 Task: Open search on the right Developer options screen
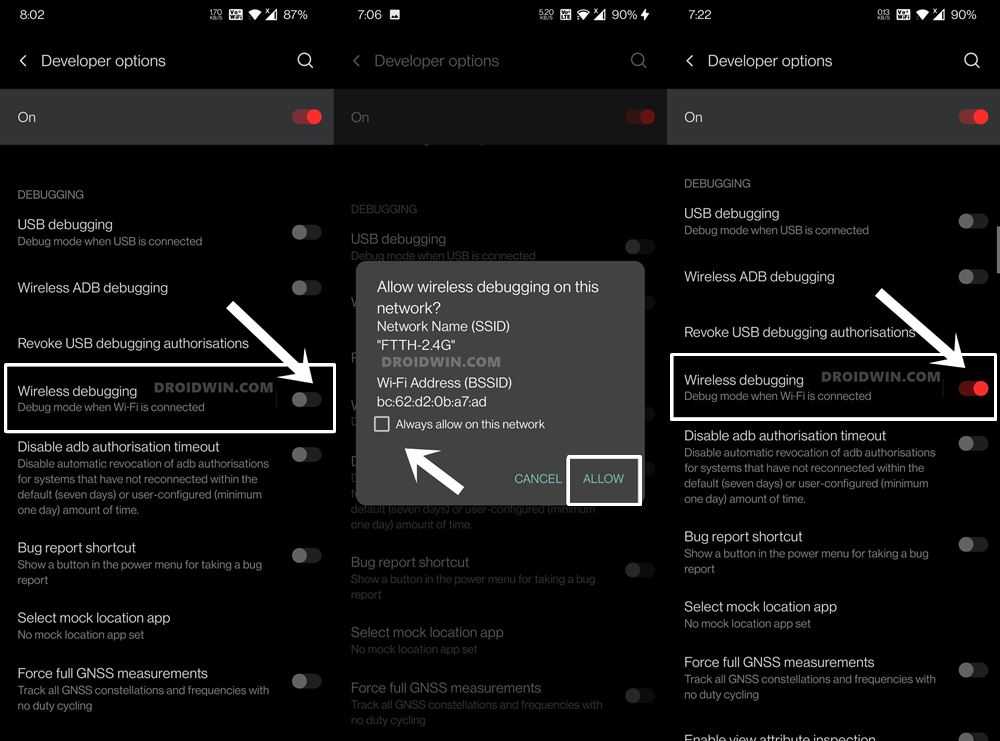(971, 61)
